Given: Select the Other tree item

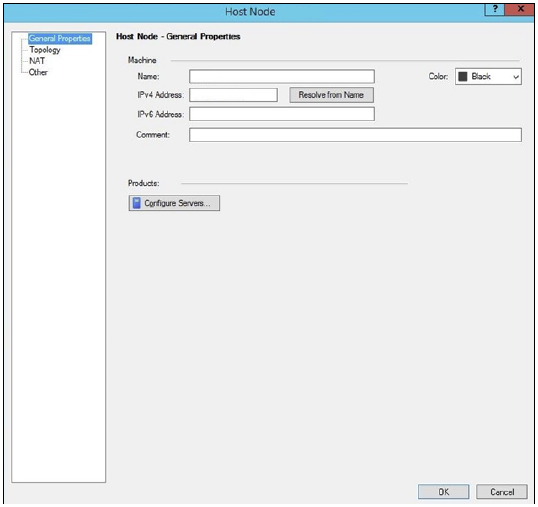Looking at the screenshot, I should pyautogui.click(x=38, y=72).
